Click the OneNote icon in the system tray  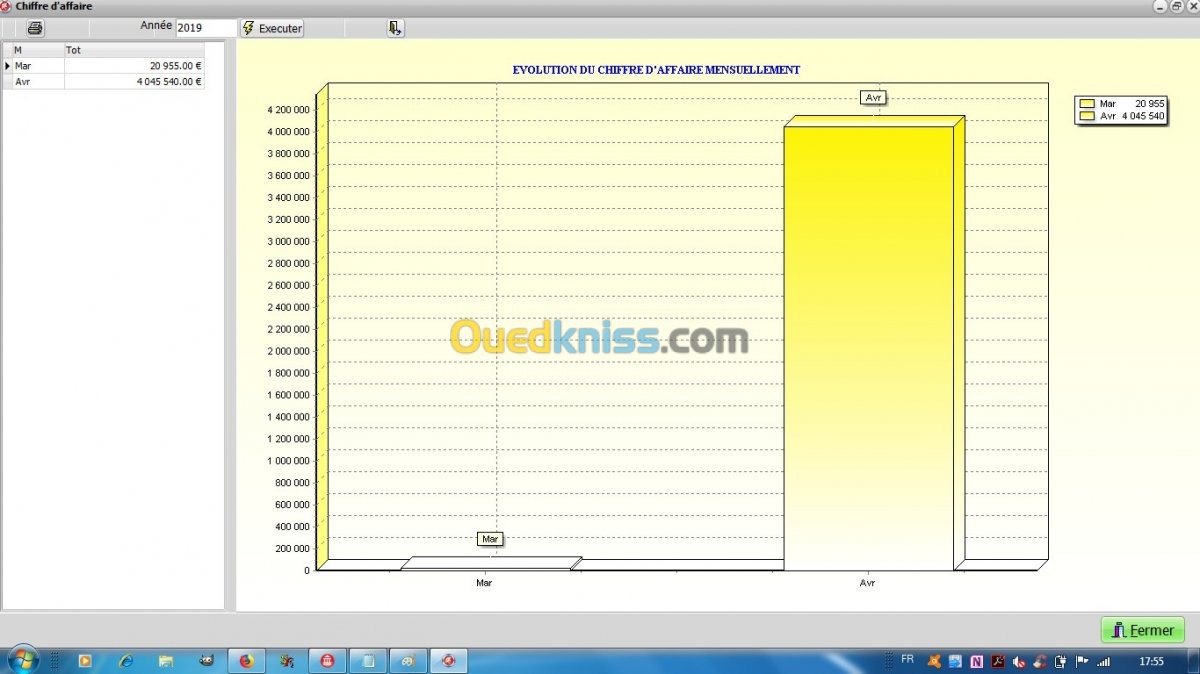pos(976,660)
